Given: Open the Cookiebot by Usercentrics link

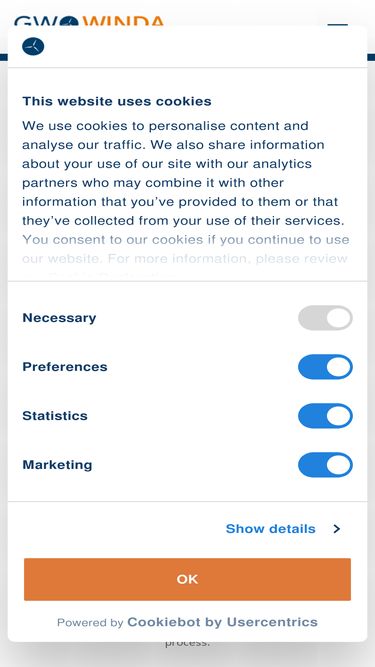Looking at the screenshot, I should 222,622.
